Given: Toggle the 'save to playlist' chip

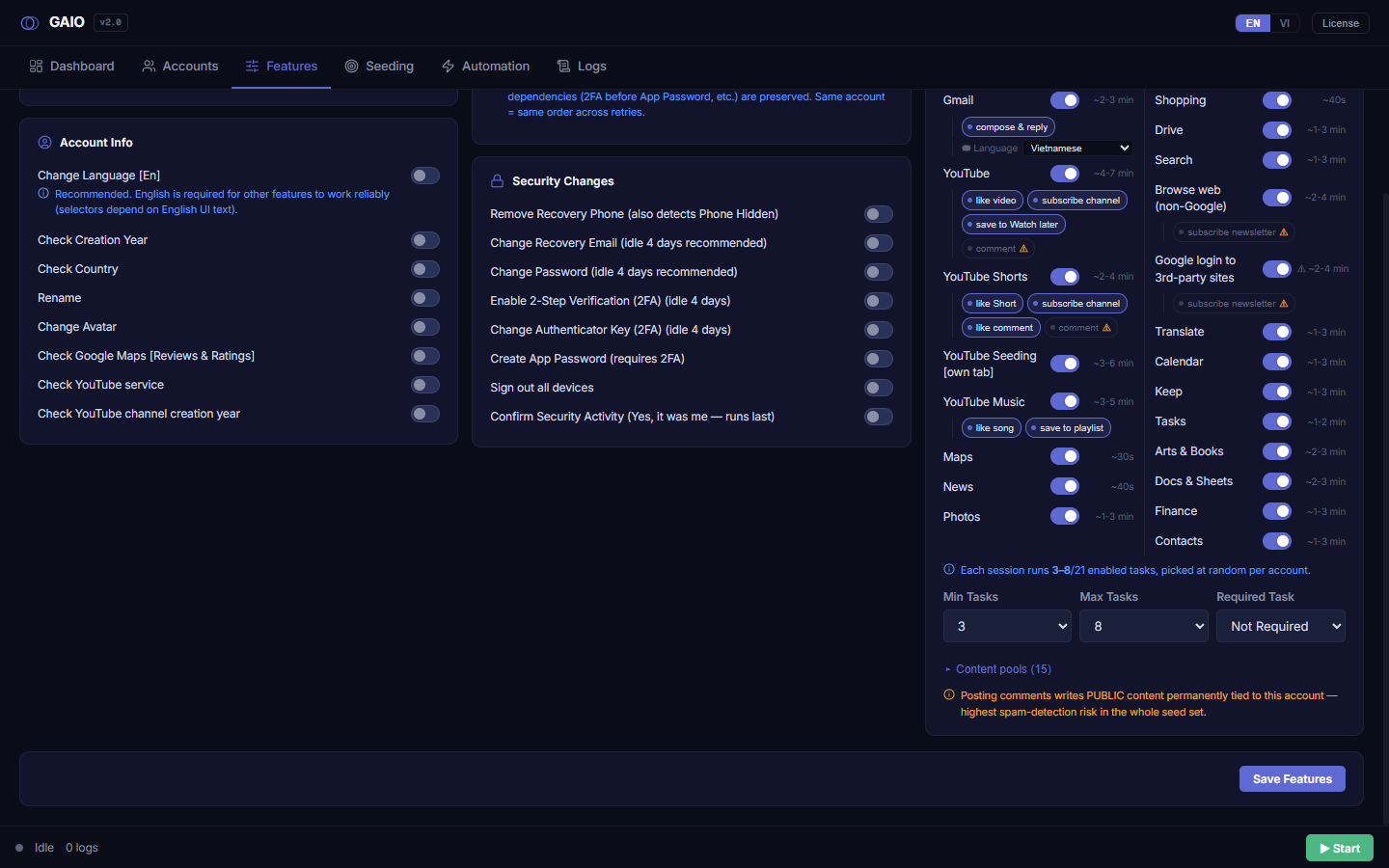Looking at the screenshot, I should click(x=1069, y=428).
